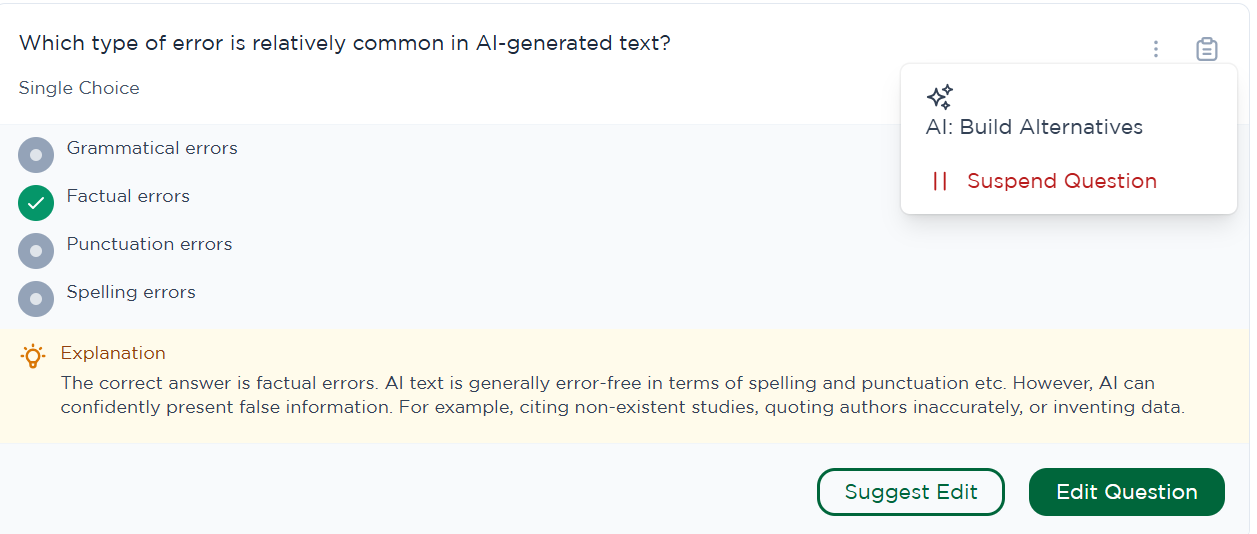Select the radio circle for Spelling errors

[36, 299]
